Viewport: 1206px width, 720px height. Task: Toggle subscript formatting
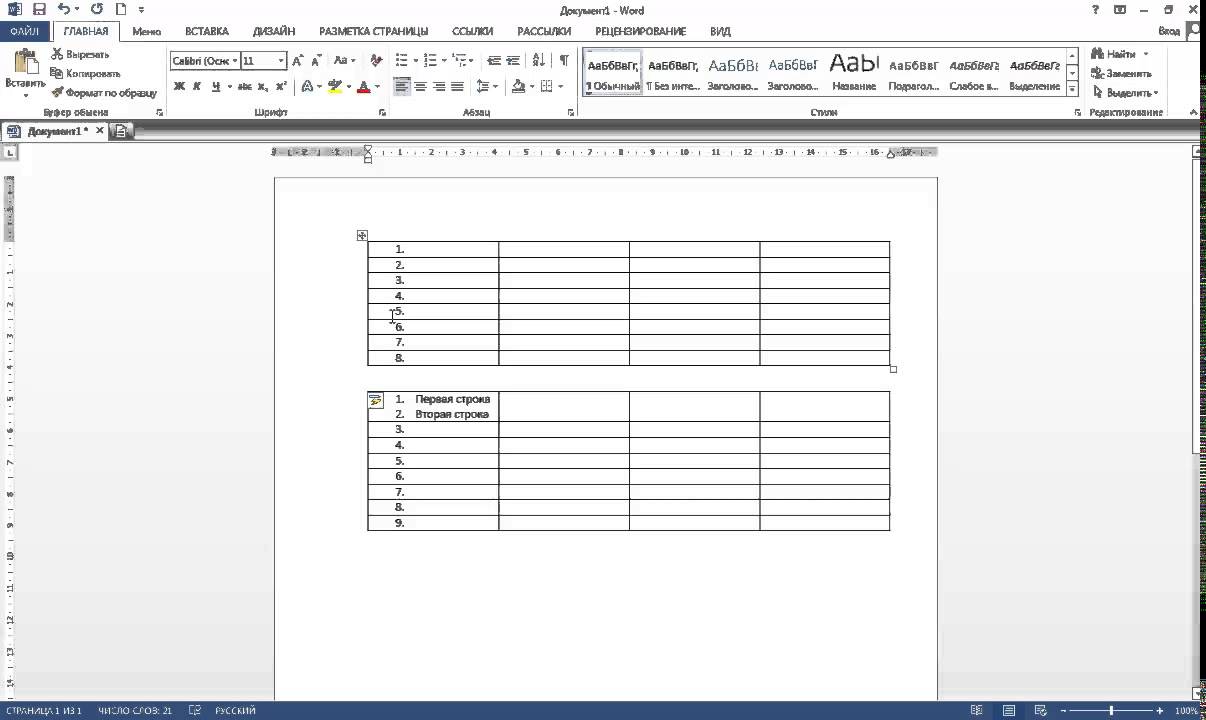264,86
